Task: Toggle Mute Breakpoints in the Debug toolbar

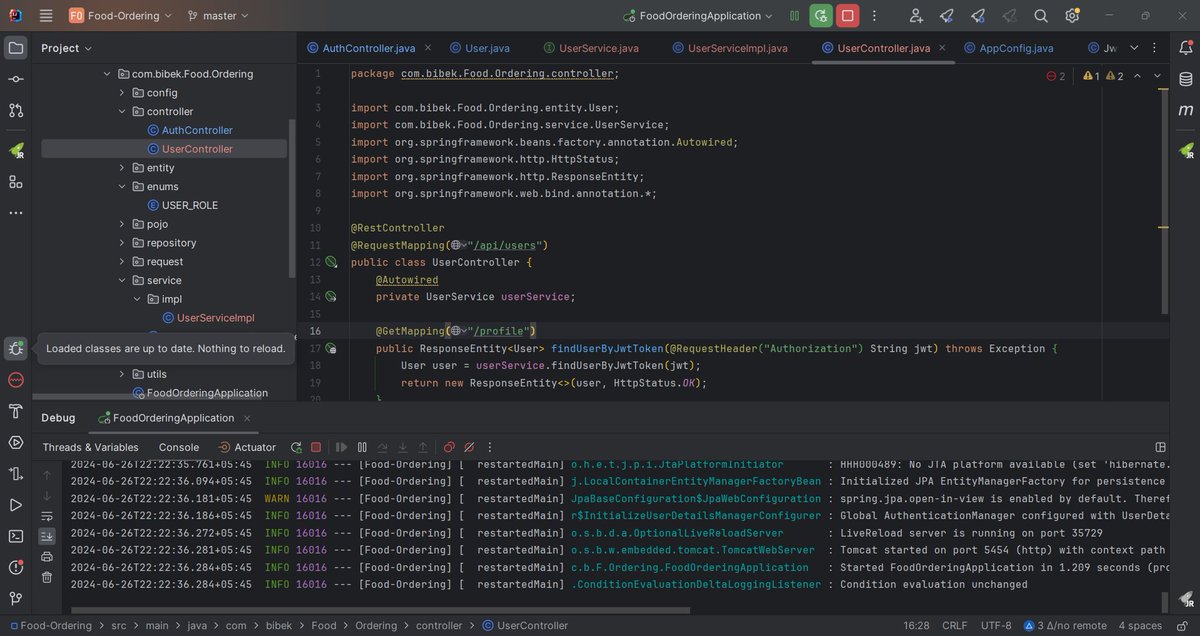Action: (x=470, y=447)
